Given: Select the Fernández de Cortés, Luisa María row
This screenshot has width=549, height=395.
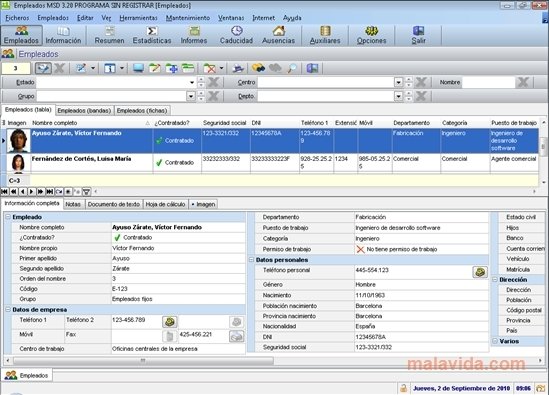Looking at the screenshot, I should point(272,163).
